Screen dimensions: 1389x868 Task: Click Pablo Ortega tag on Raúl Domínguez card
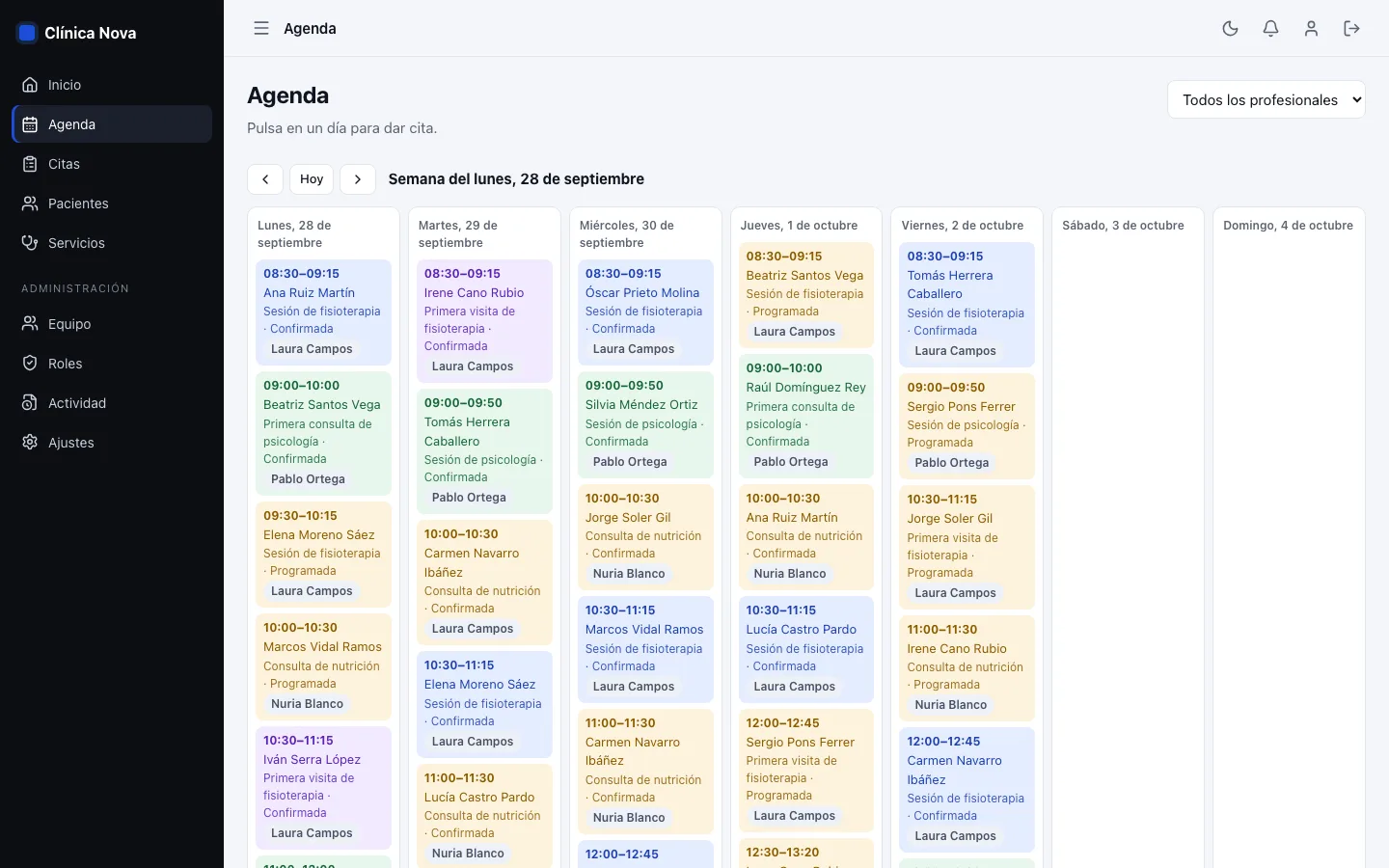tap(791, 462)
